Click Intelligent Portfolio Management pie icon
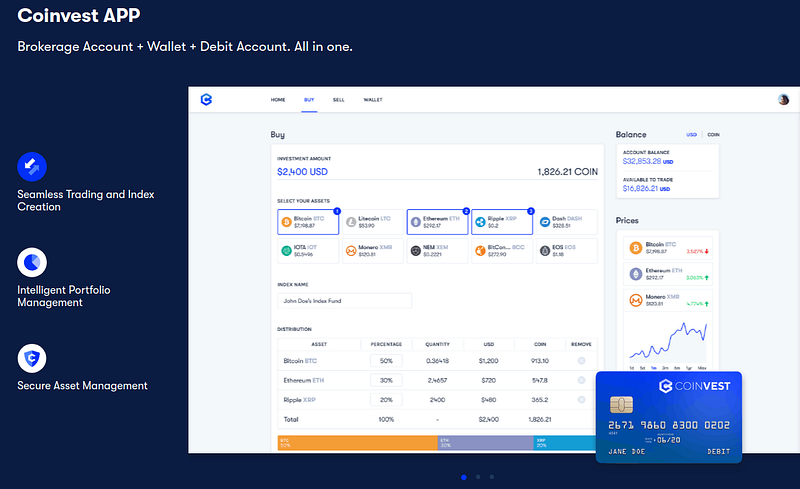Image resolution: width=800 pixels, height=489 pixels. 32,262
